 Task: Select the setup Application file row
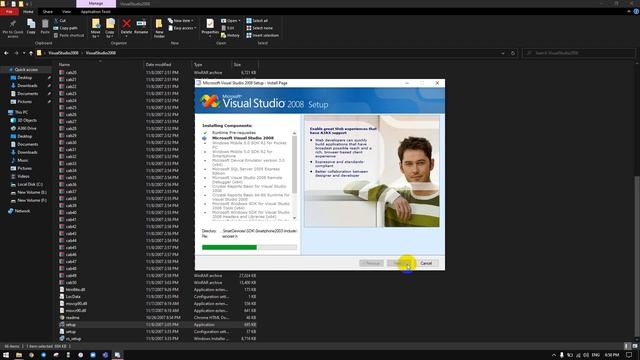click(158, 325)
